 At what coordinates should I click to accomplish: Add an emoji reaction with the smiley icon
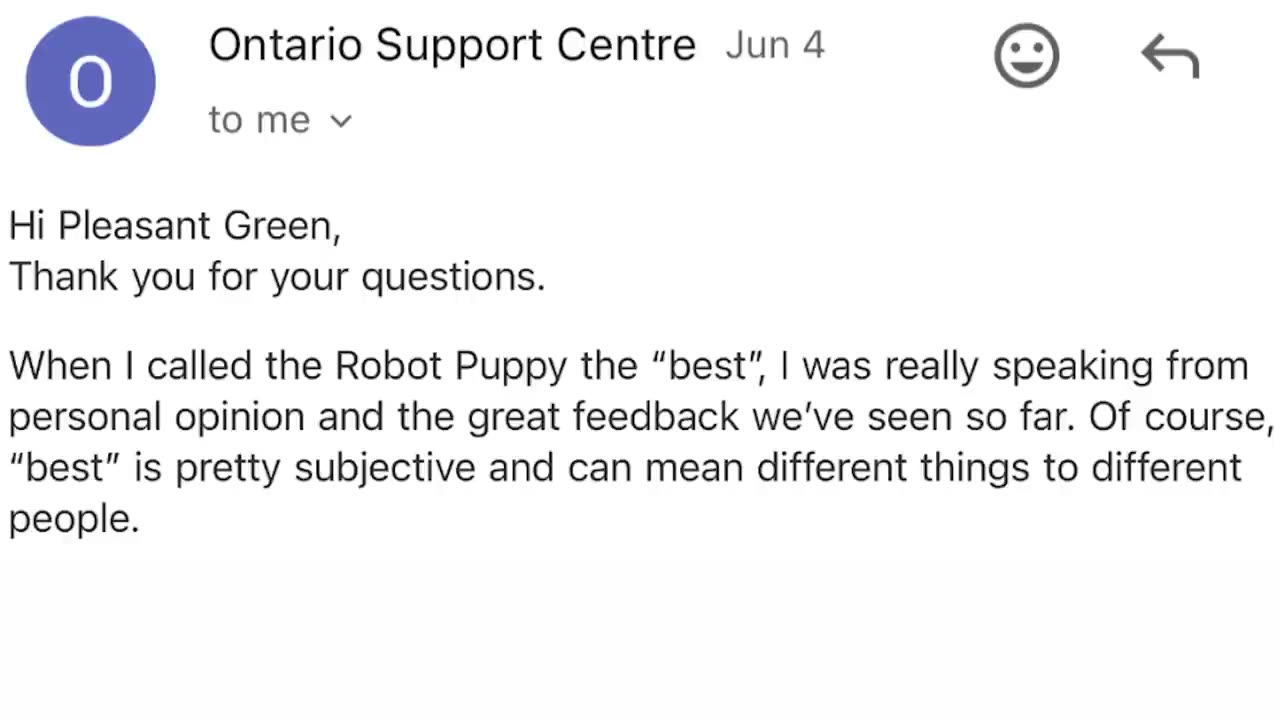pos(1026,56)
